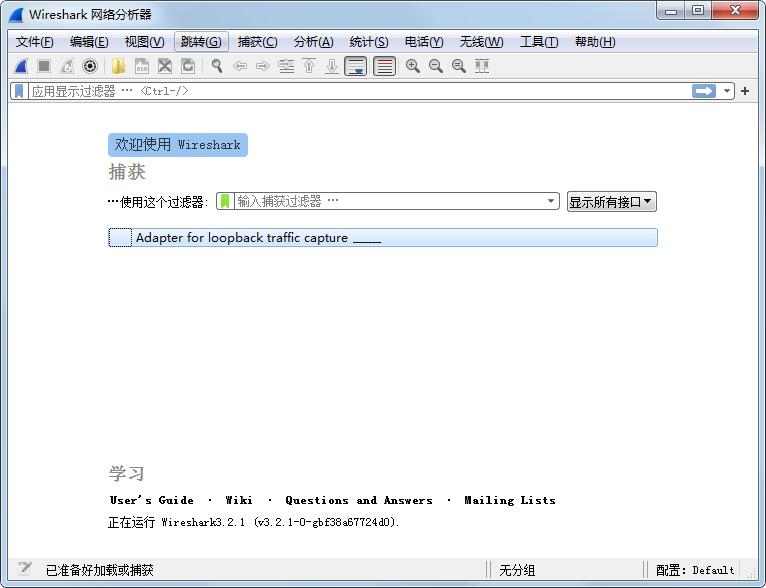Reload the capture file toolbar icon

188,66
